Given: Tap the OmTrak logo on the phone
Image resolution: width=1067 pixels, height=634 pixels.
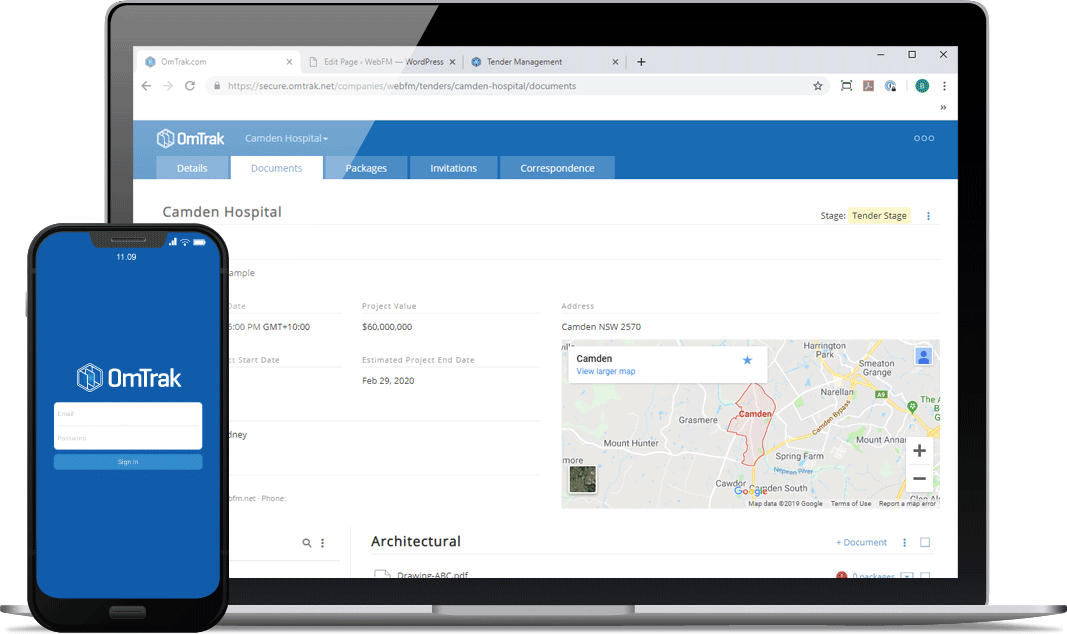Looking at the screenshot, I should (129, 378).
